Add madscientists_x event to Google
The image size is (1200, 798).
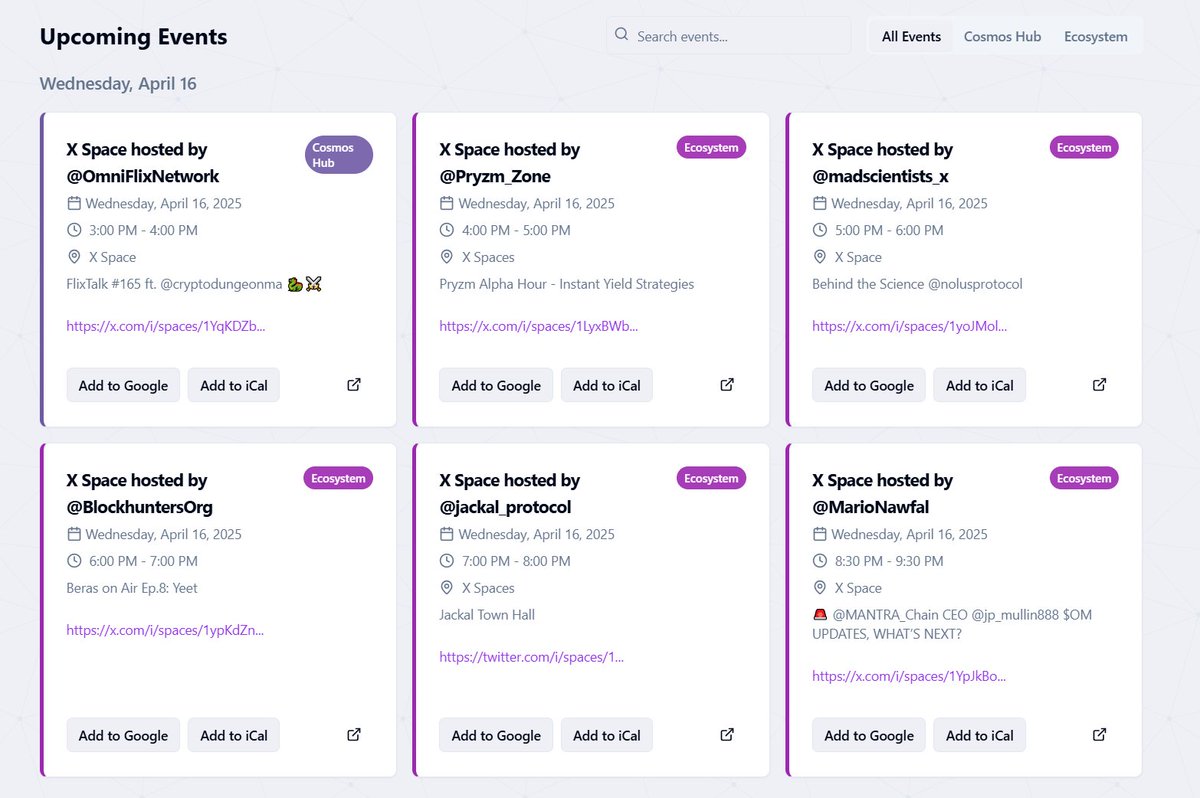click(x=869, y=385)
